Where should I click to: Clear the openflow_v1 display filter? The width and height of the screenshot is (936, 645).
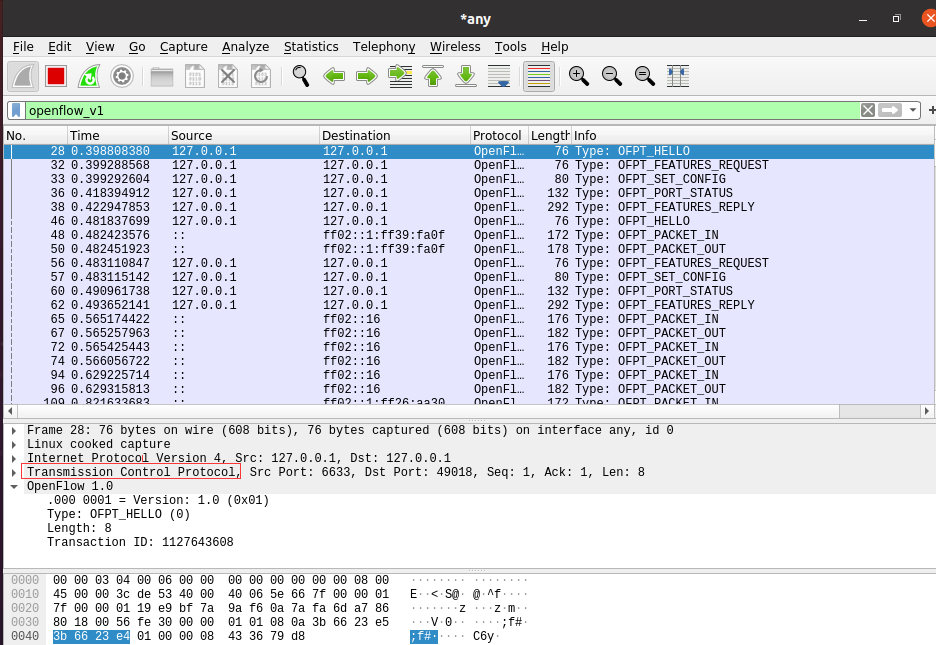click(868, 110)
